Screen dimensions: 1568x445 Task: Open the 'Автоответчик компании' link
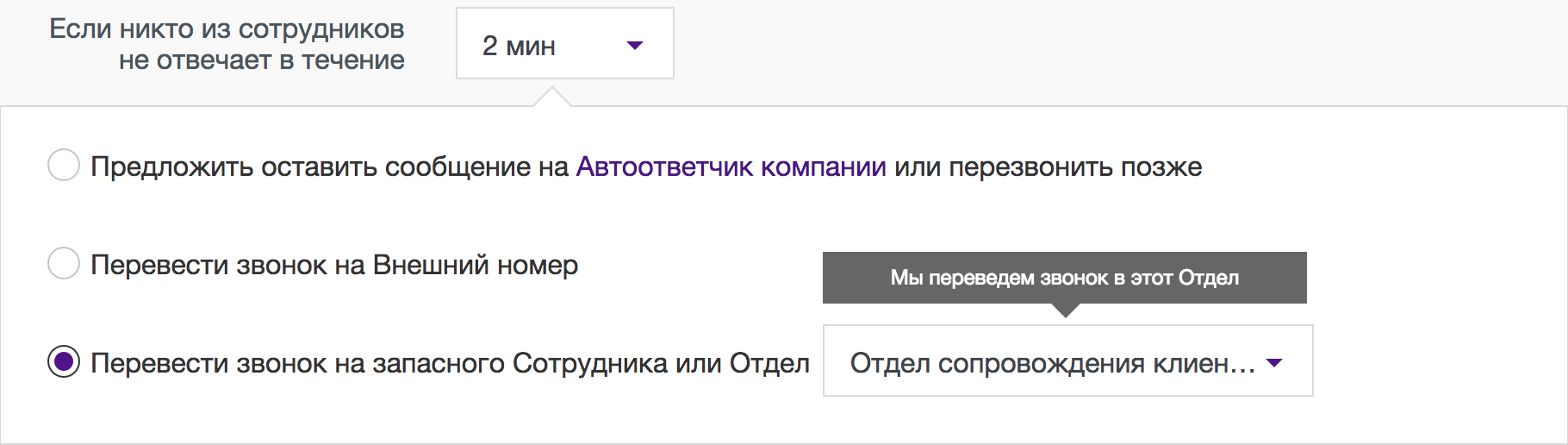[x=731, y=166]
